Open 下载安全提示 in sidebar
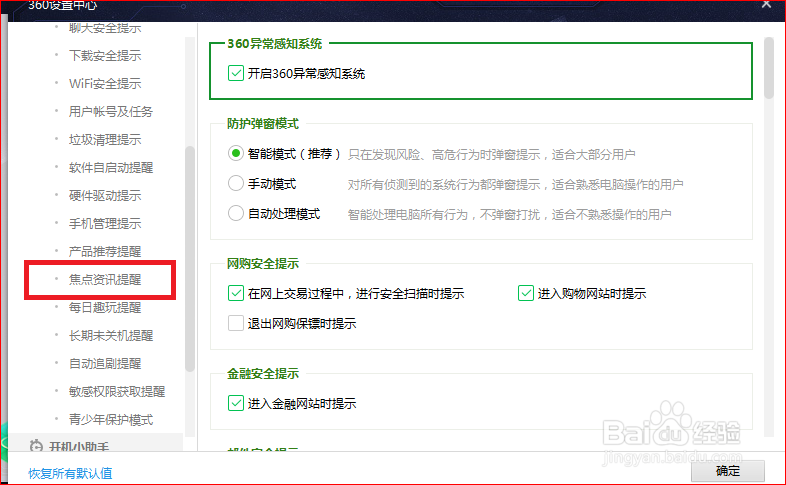Image resolution: width=786 pixels, height=485 pixels. coord(105,55)
